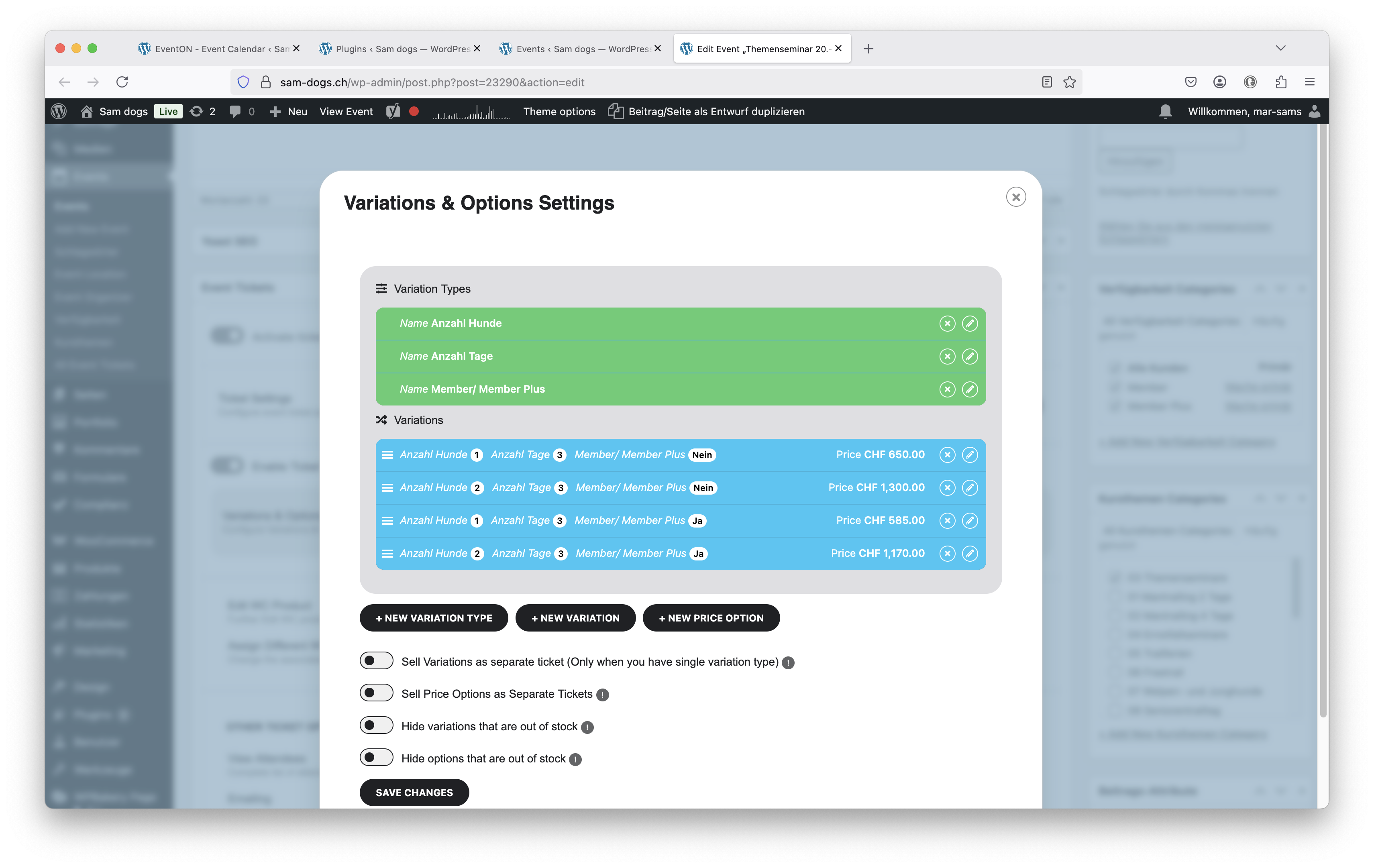Image resolution: width=1374 pixels, height=868 pixels.
Task: Add a new variation type
Action: pyautogui.click(x=434, y=618)
